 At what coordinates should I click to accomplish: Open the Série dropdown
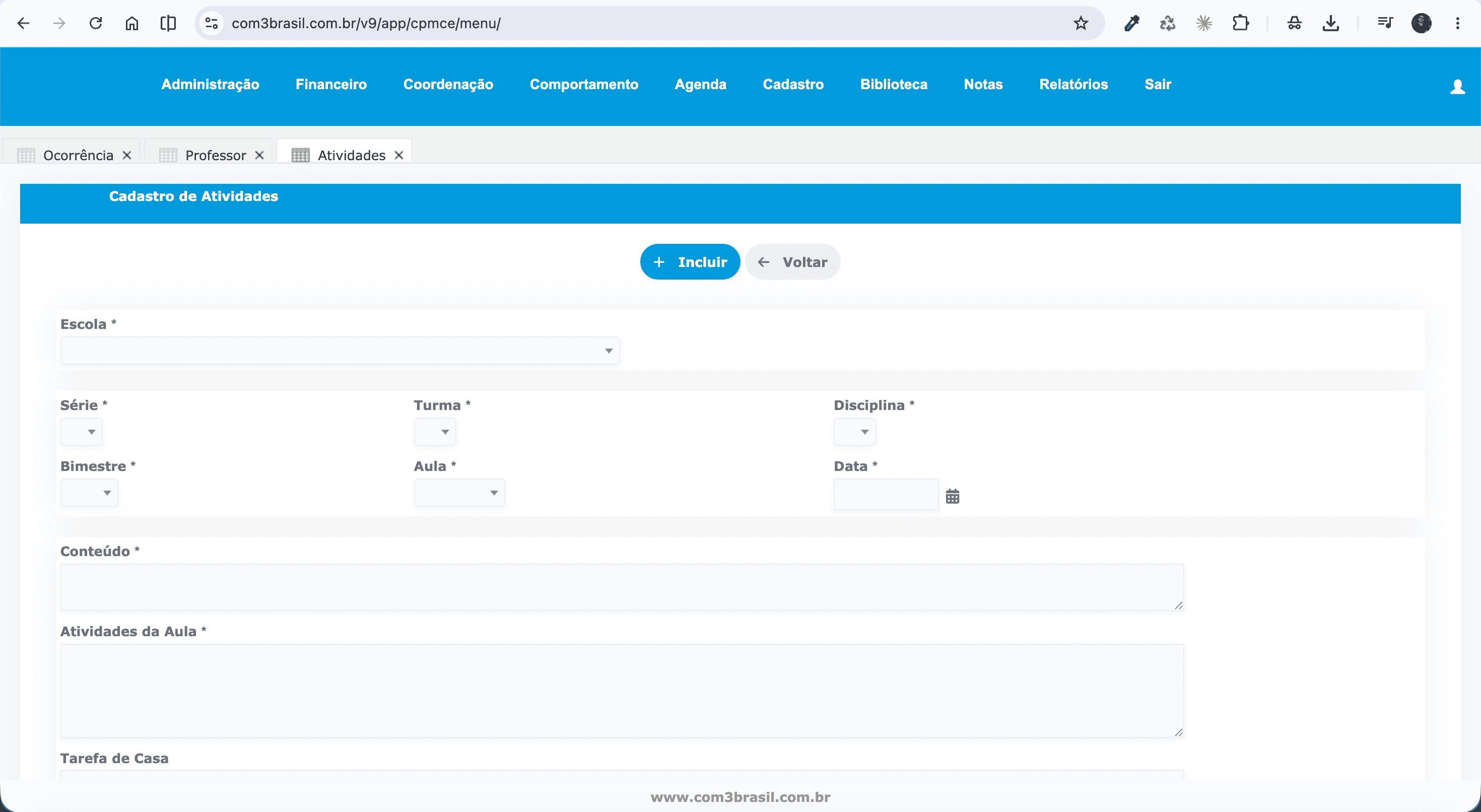[82, 432]
